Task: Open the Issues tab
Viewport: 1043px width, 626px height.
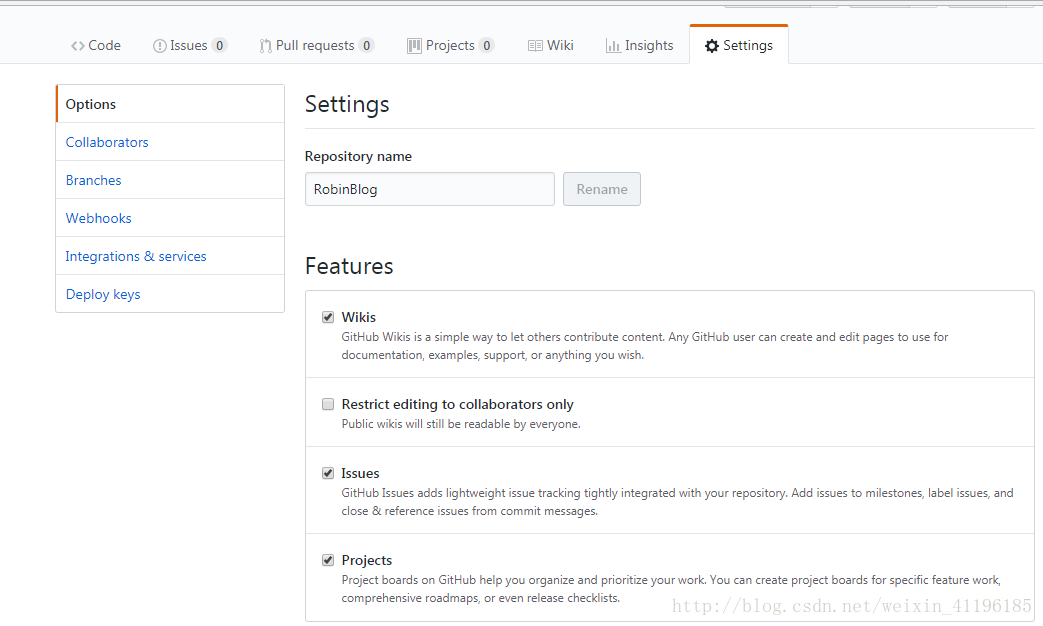Action: point(190,45)
